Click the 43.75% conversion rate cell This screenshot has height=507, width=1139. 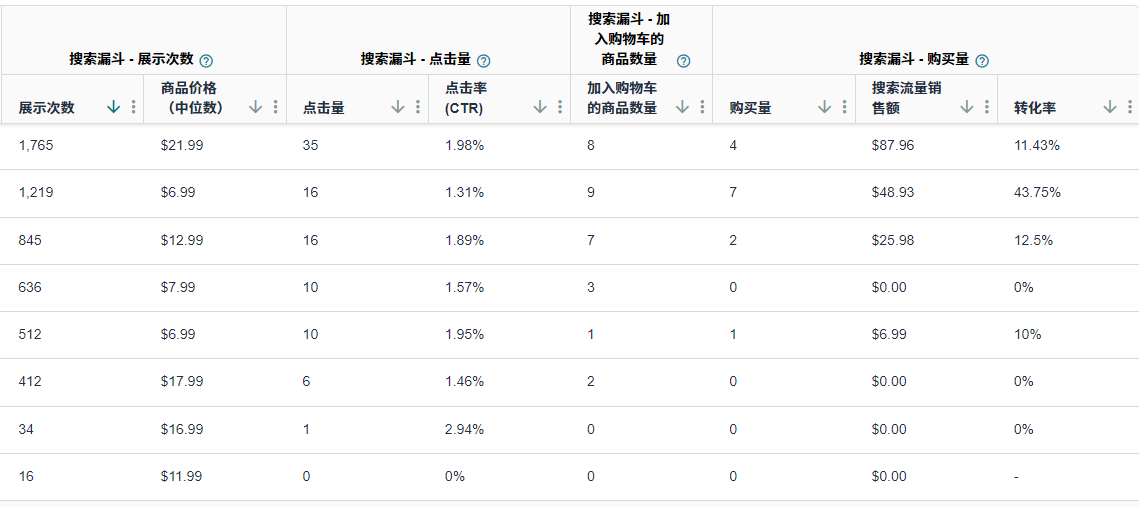point(1037,192)
